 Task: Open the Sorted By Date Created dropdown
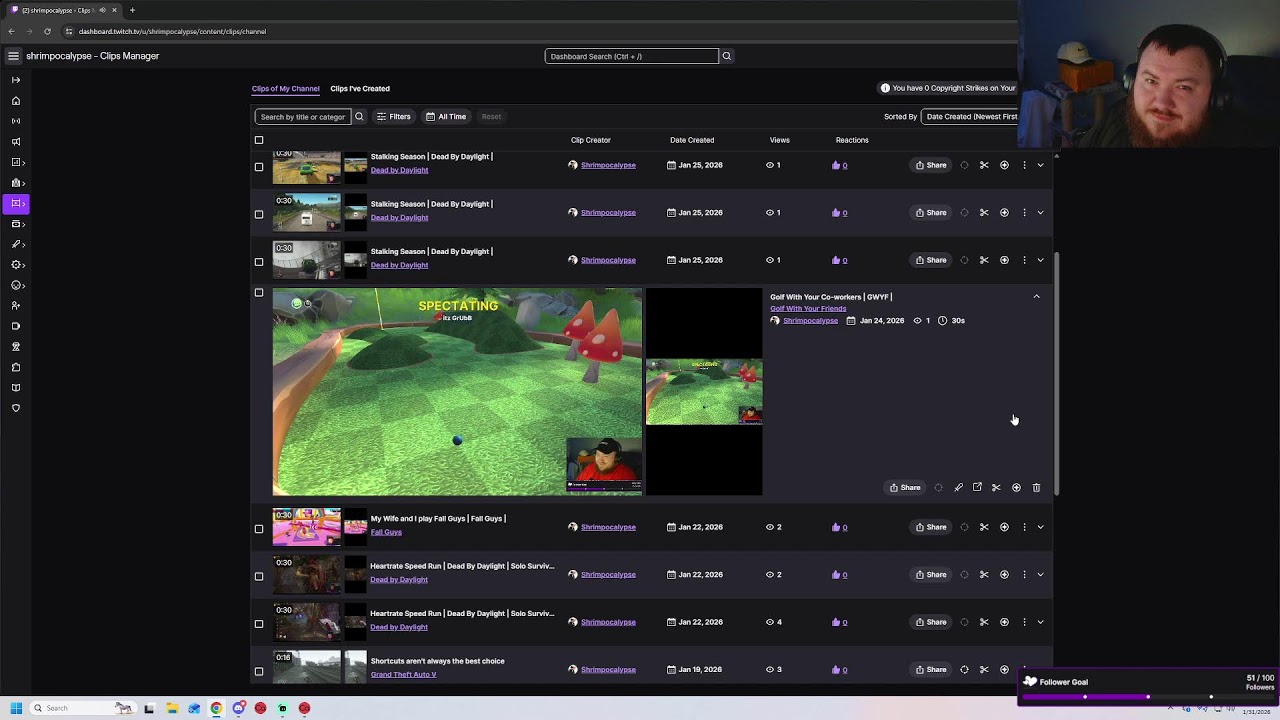click(969, 117)
